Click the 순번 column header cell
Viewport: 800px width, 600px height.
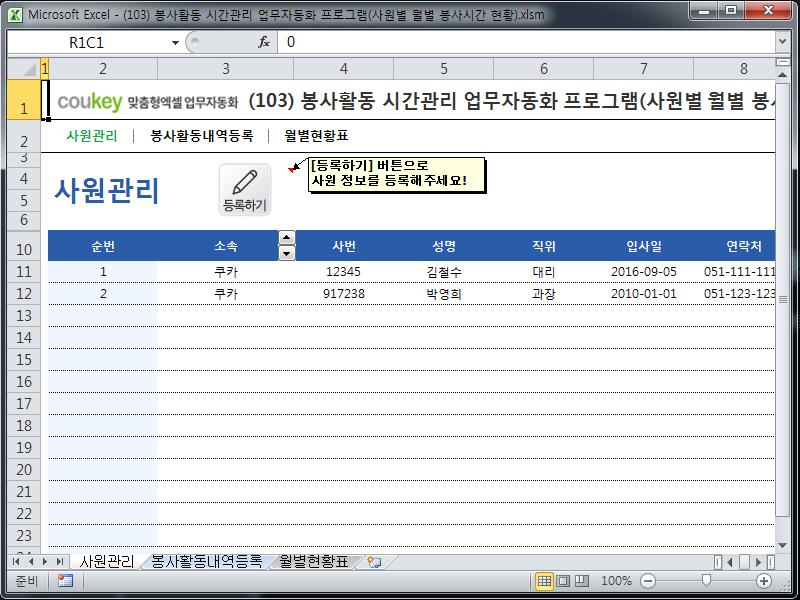click(x=103, y=246)
